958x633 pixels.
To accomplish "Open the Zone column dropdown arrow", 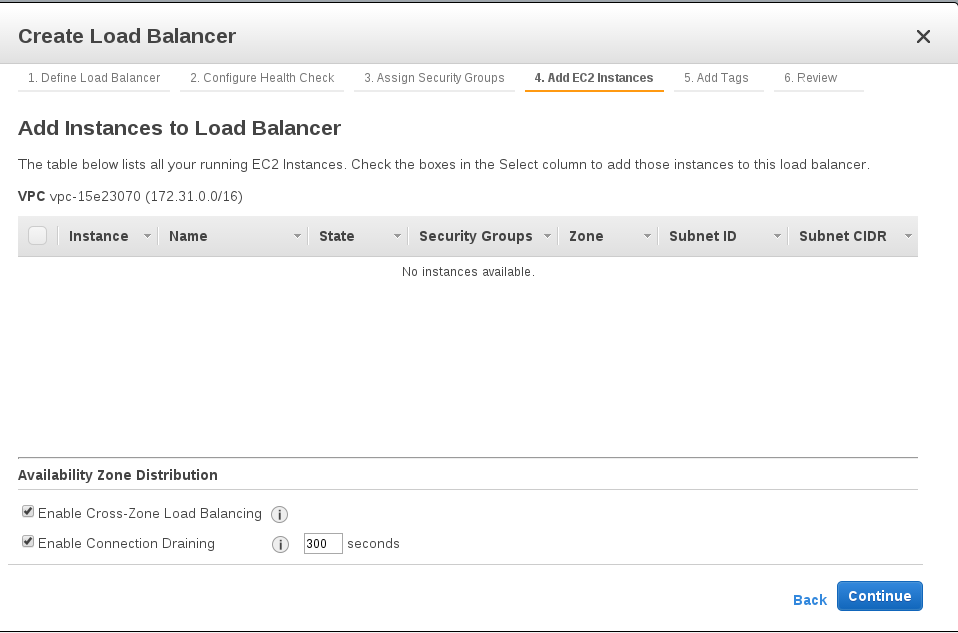I will pyautogui.click(x=647, y=237).
